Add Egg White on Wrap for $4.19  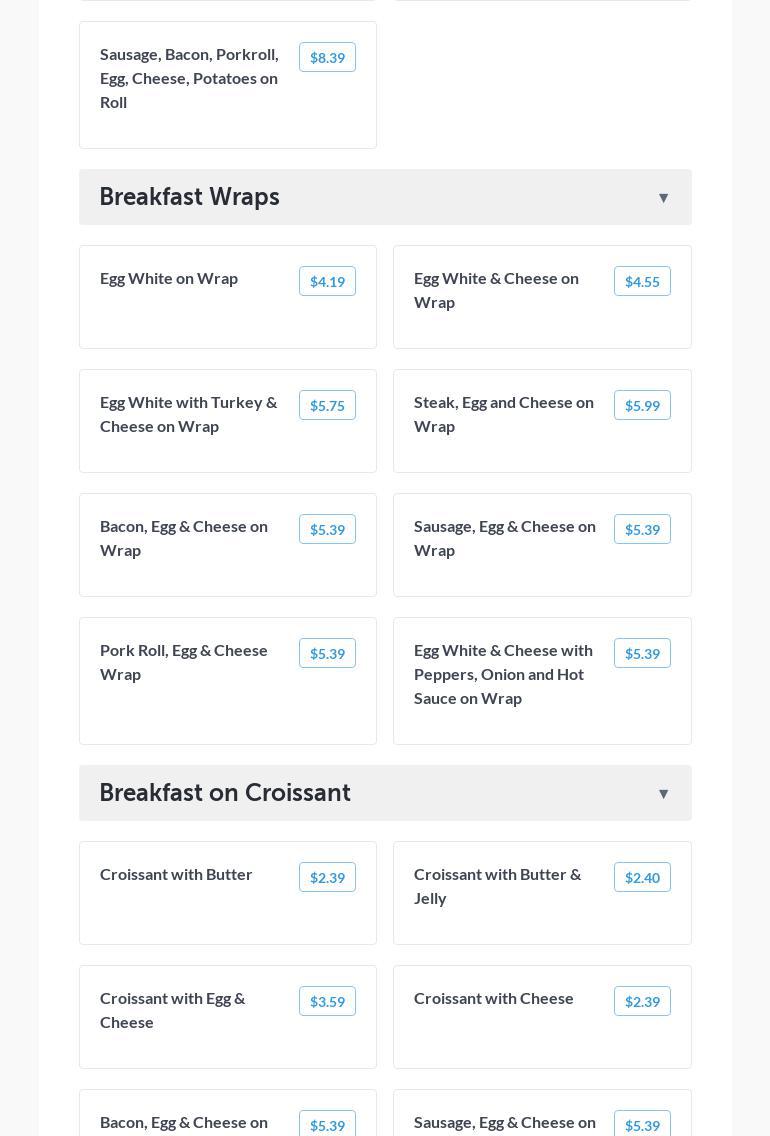[327, 282]
